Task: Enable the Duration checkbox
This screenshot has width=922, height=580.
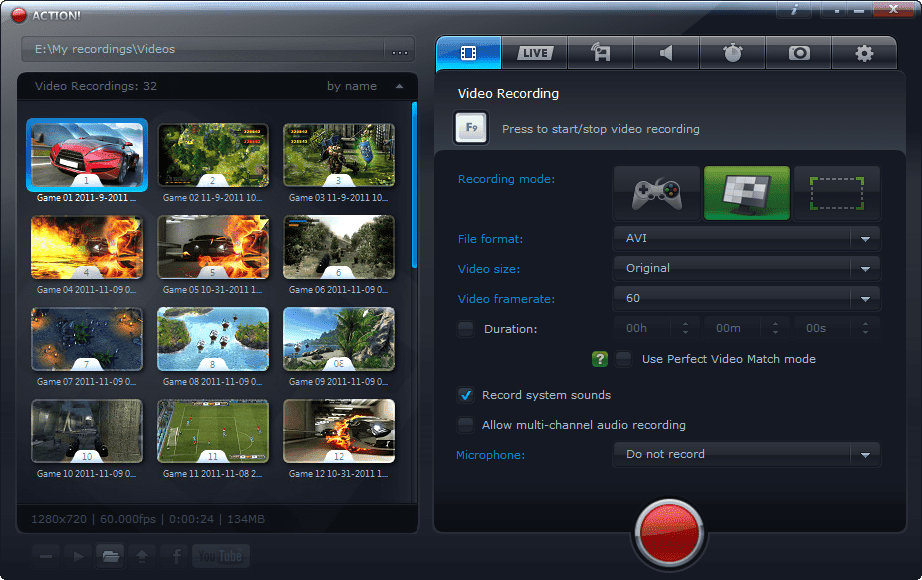Action: tap(466, 329)
